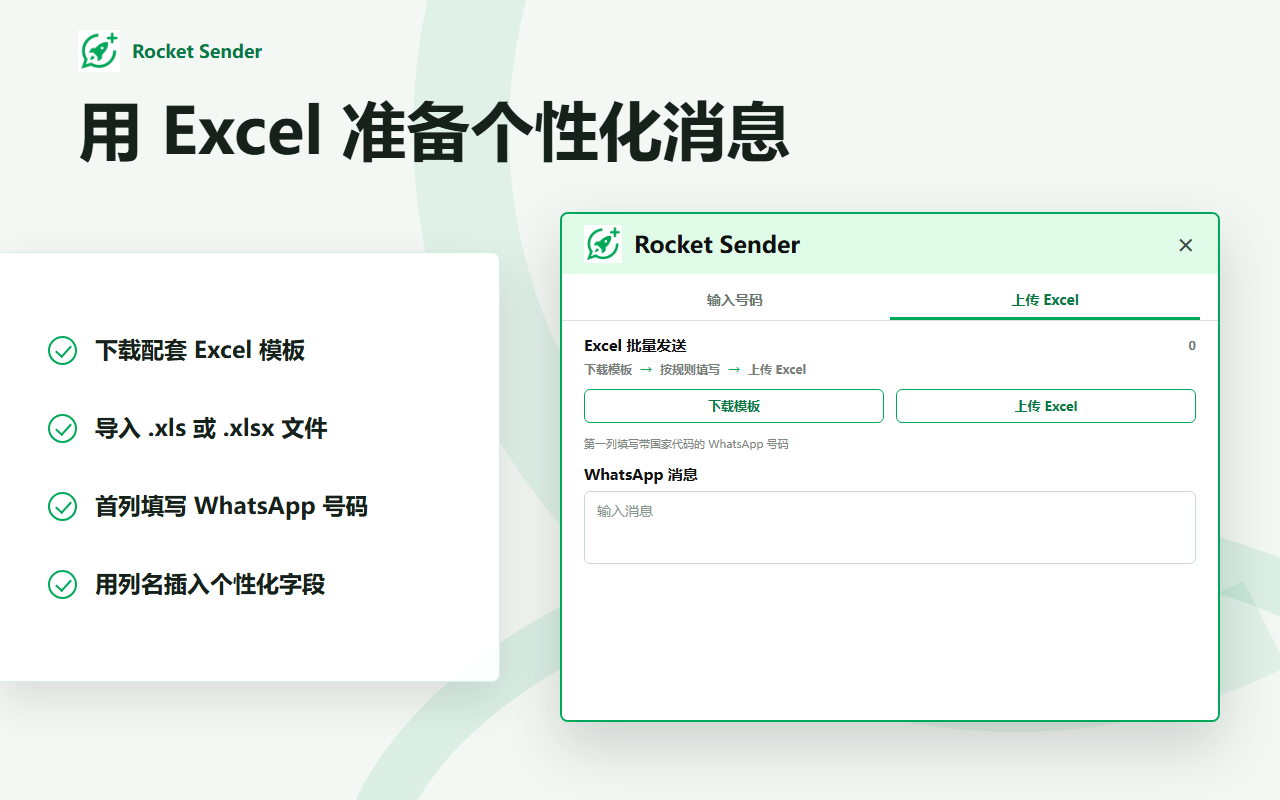Screen dimensions: 1280x800
Task: Click the rocket icon in the dialog header
Action: click(603, 244)
